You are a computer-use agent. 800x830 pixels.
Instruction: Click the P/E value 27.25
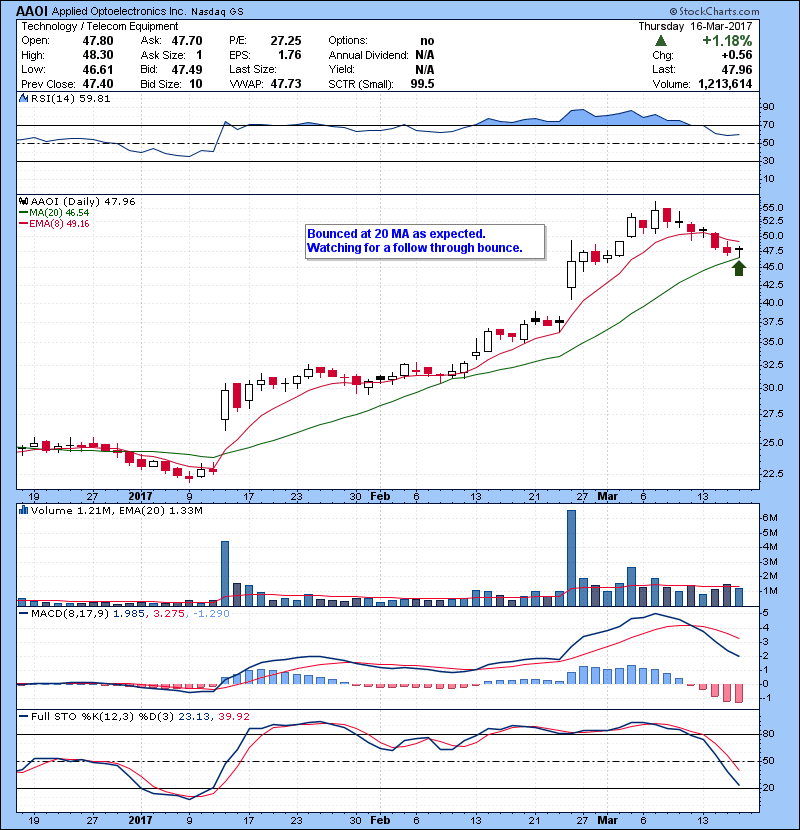pos(286,41)
